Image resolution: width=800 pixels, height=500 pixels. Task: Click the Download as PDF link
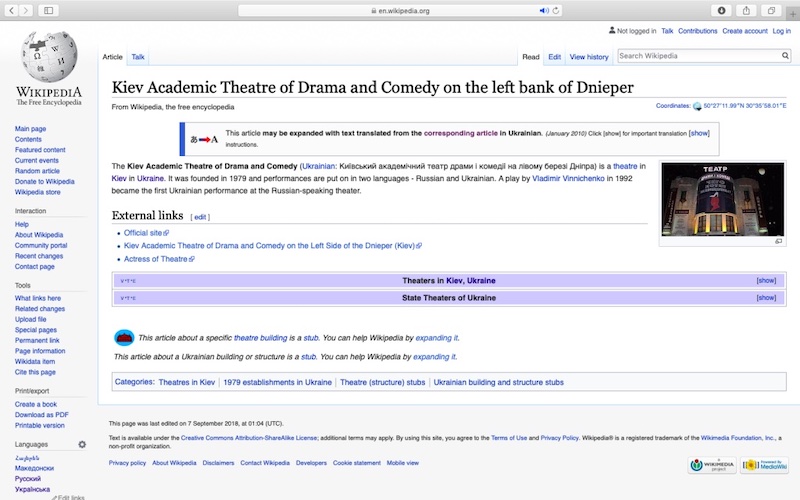click(41, 415)
